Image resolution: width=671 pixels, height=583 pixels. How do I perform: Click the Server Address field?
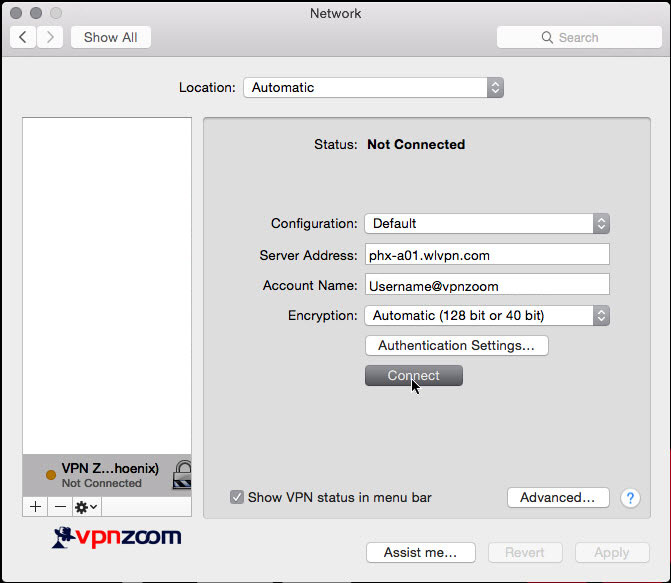[487, 255]
